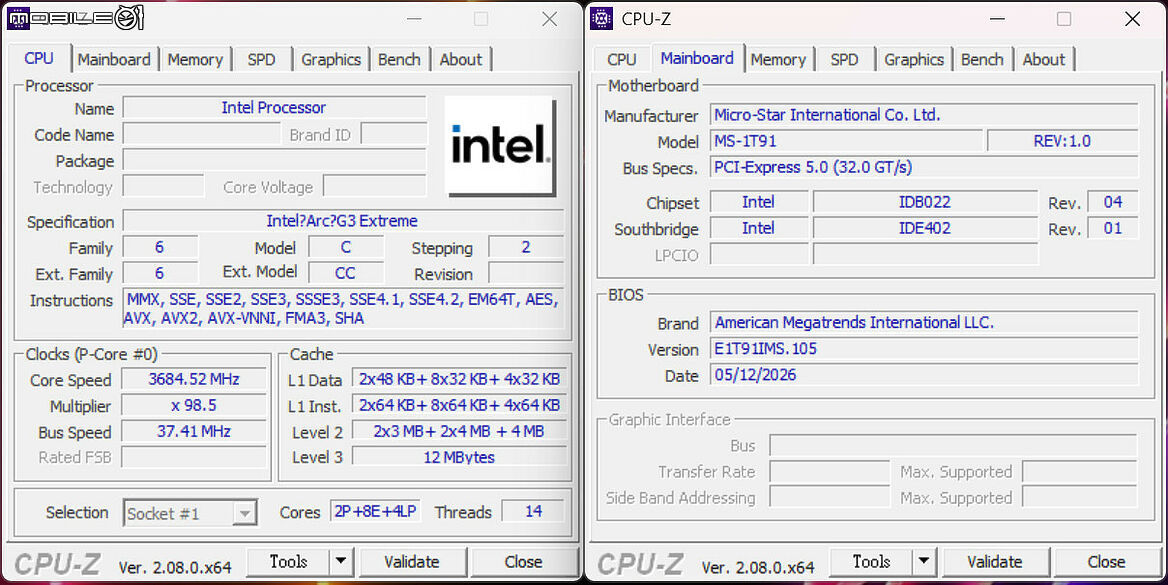
Task: Select Mainboard tab in right CPU-Z window
Action: [697, 58]
